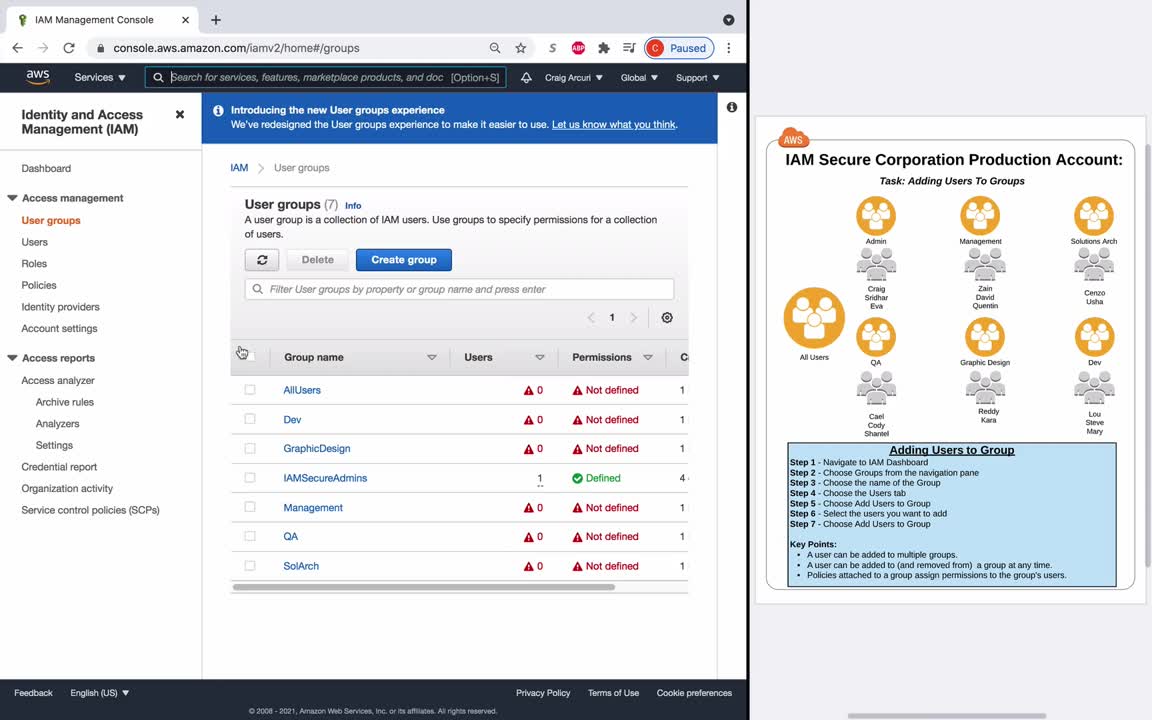Screen dimensions: 1152x720
Task: Click the Create group button
Action: [x=404, y=260]
